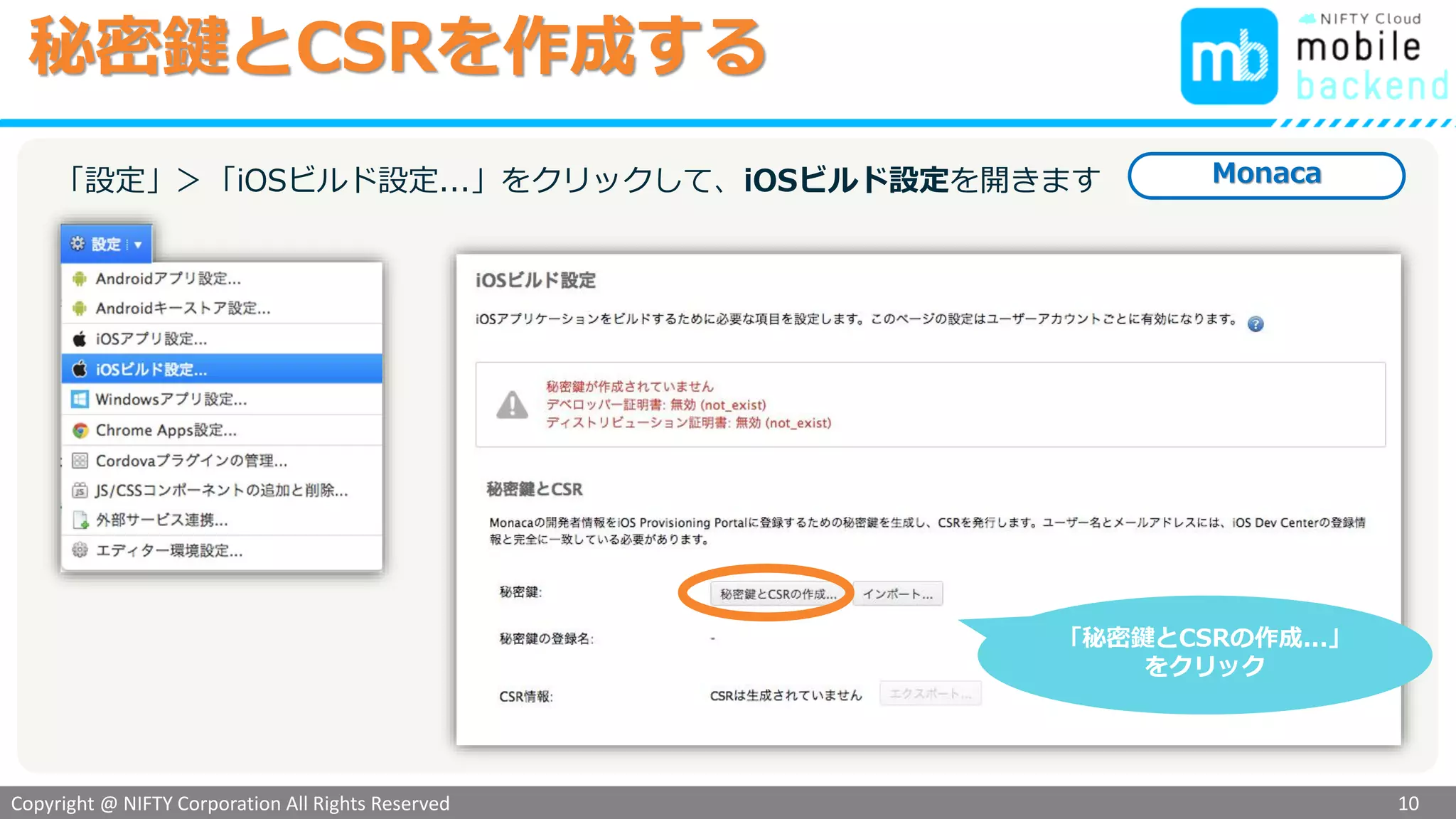
Task: Open iOSビルド設定... from the menu
Action: pyautogui.click(x=222, y=369)
